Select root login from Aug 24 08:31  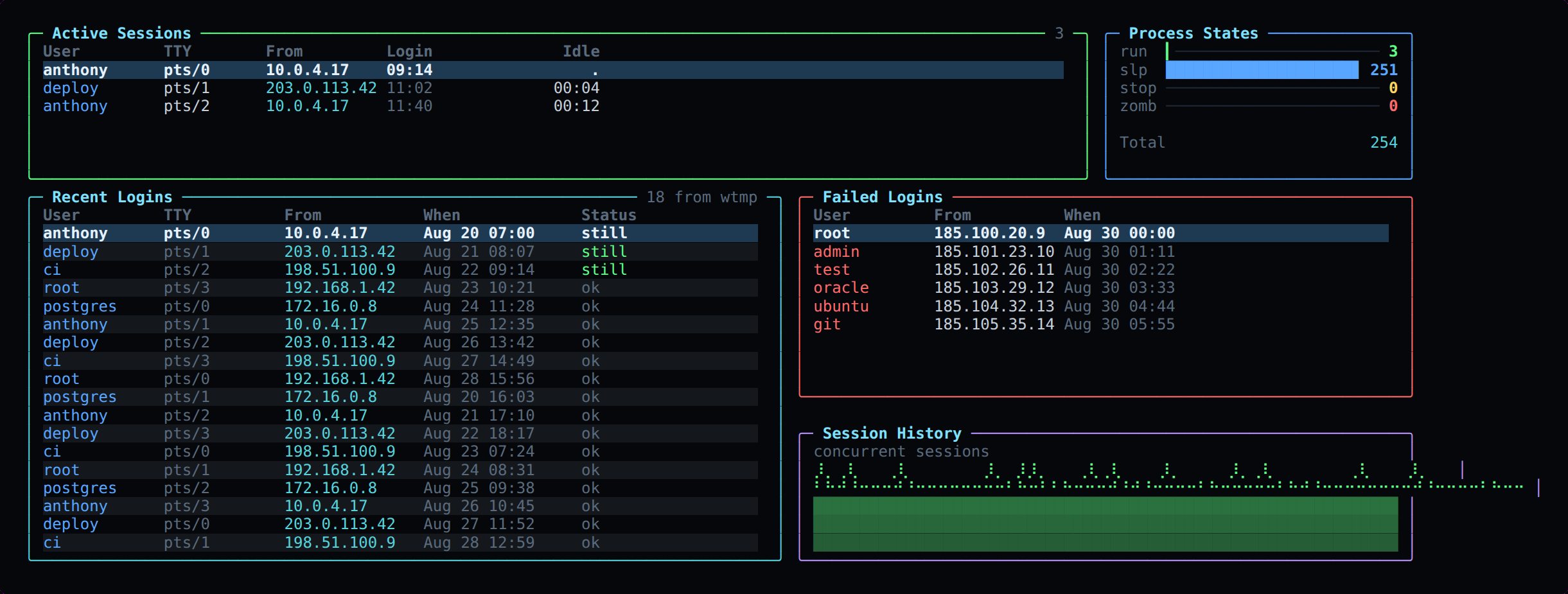(400, 470)
